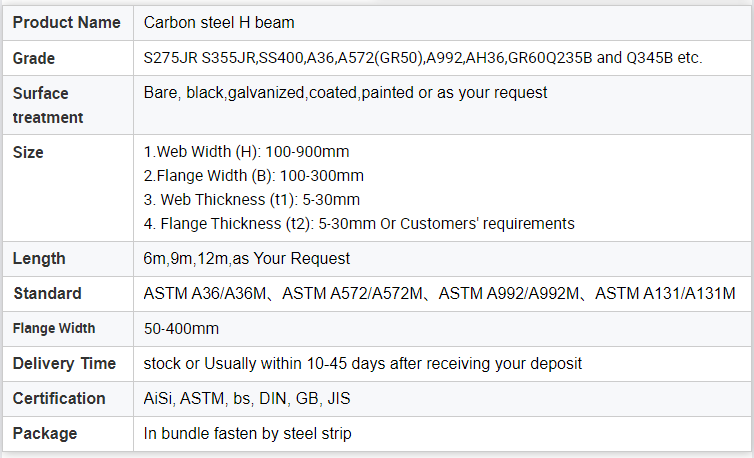
Task: Click the Bare, black, galvanized text
Action: tap(345, 93)
